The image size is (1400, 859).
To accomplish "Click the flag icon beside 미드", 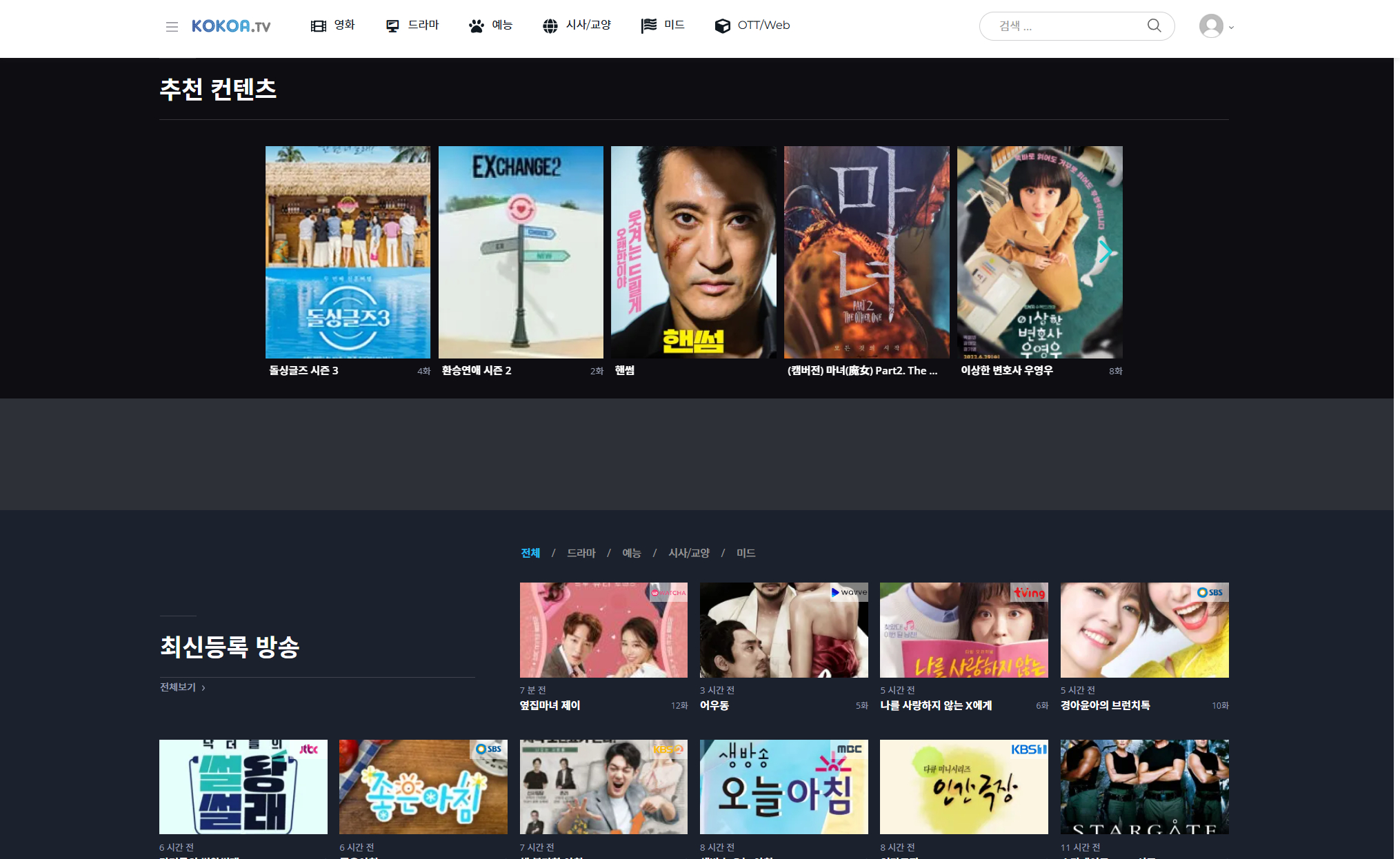I will point(649,26).
